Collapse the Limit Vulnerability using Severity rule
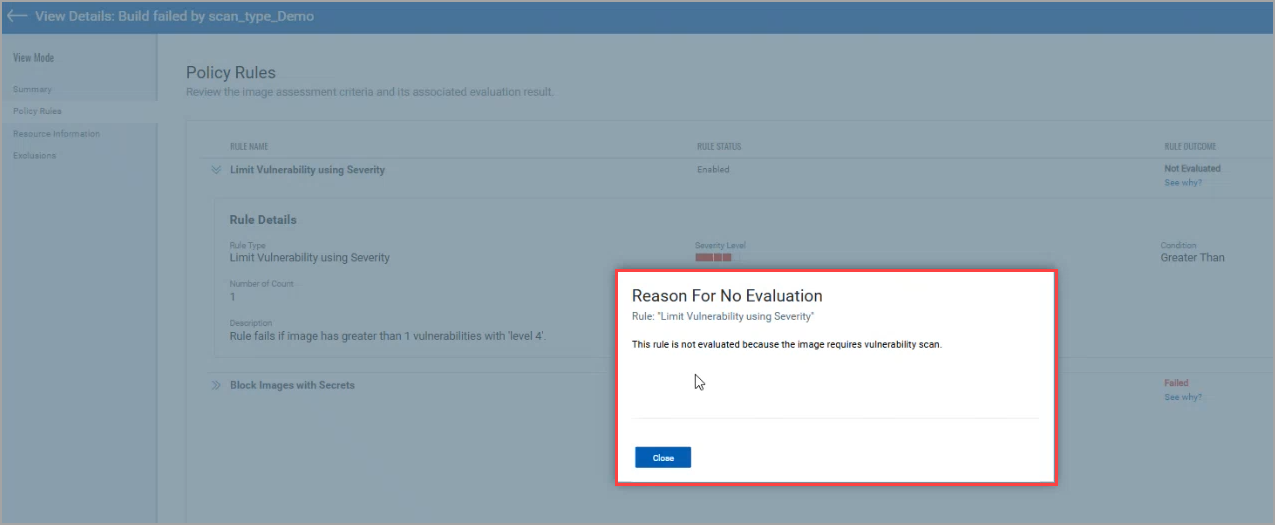 coord(215,170)
